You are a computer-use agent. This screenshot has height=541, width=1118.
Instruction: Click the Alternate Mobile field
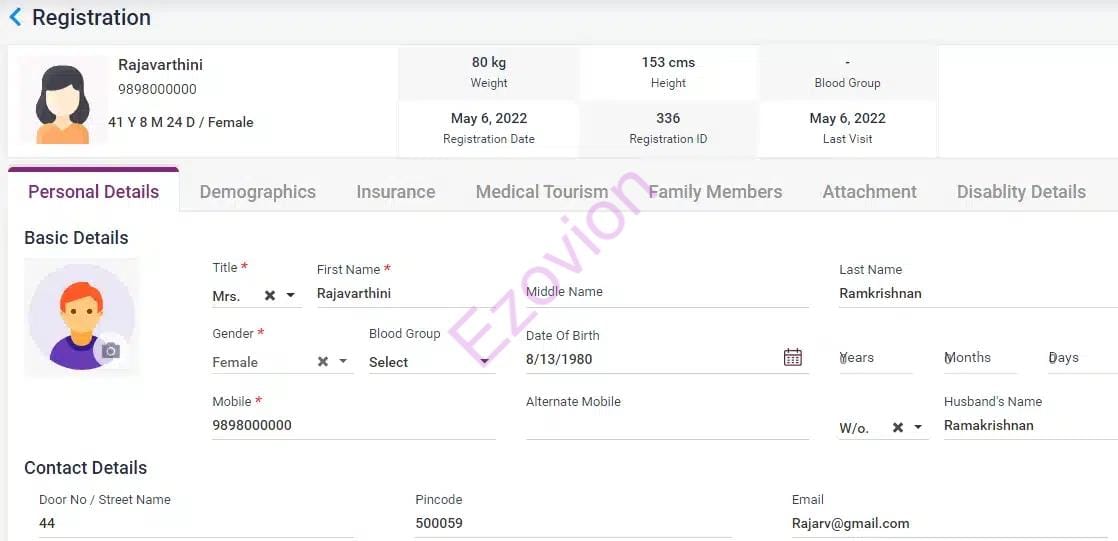tap(667, 425)
